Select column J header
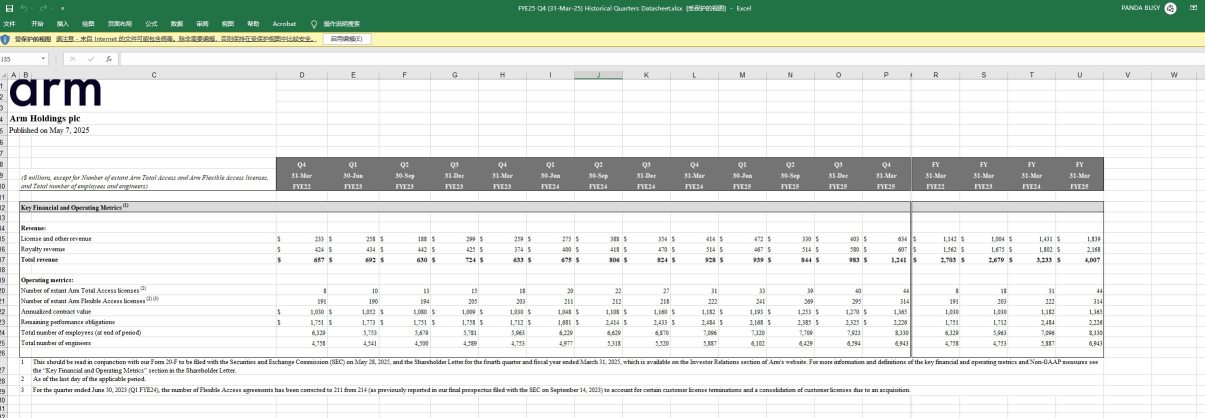 coord(598,75)
